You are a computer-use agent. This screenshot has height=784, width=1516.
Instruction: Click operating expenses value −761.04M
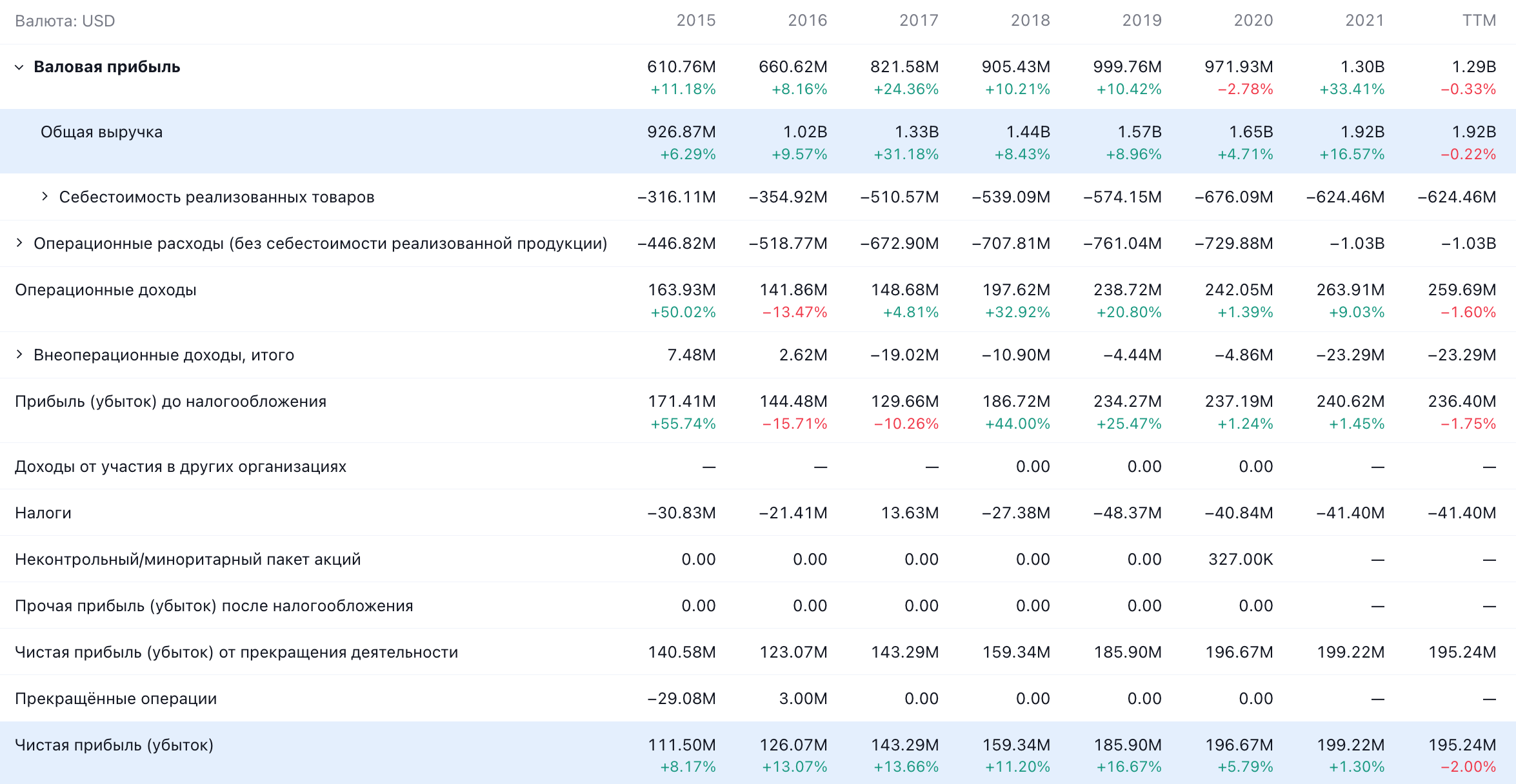(x=1122, y=244)
